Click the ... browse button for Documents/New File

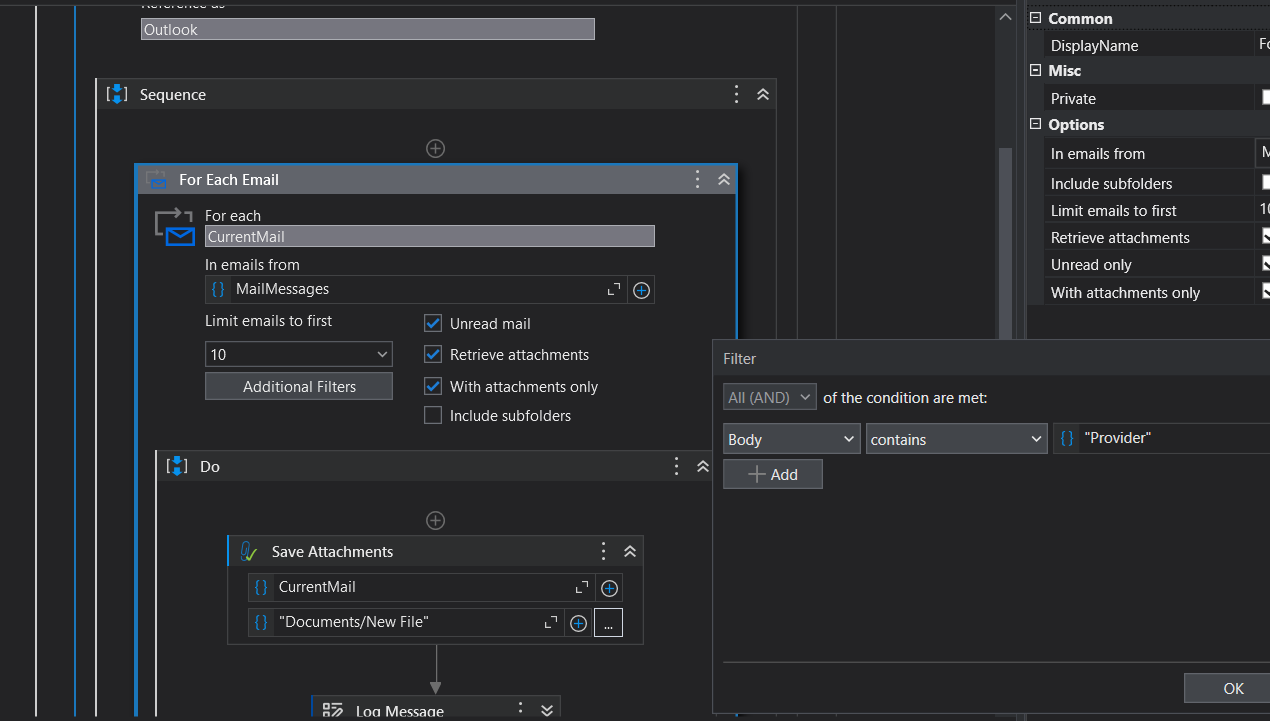click(x=608, y=622)
